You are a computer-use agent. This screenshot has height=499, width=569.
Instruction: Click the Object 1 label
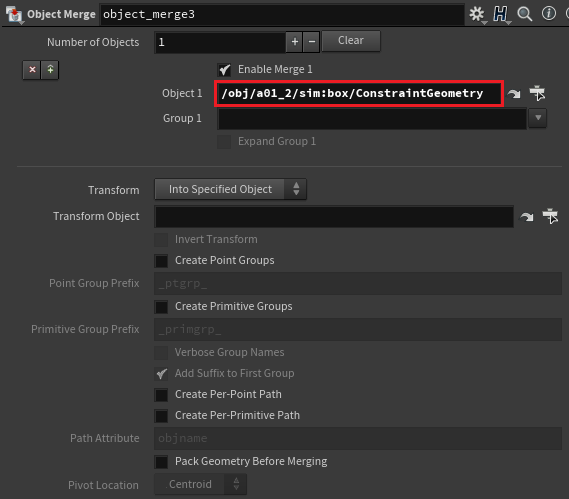182,94
